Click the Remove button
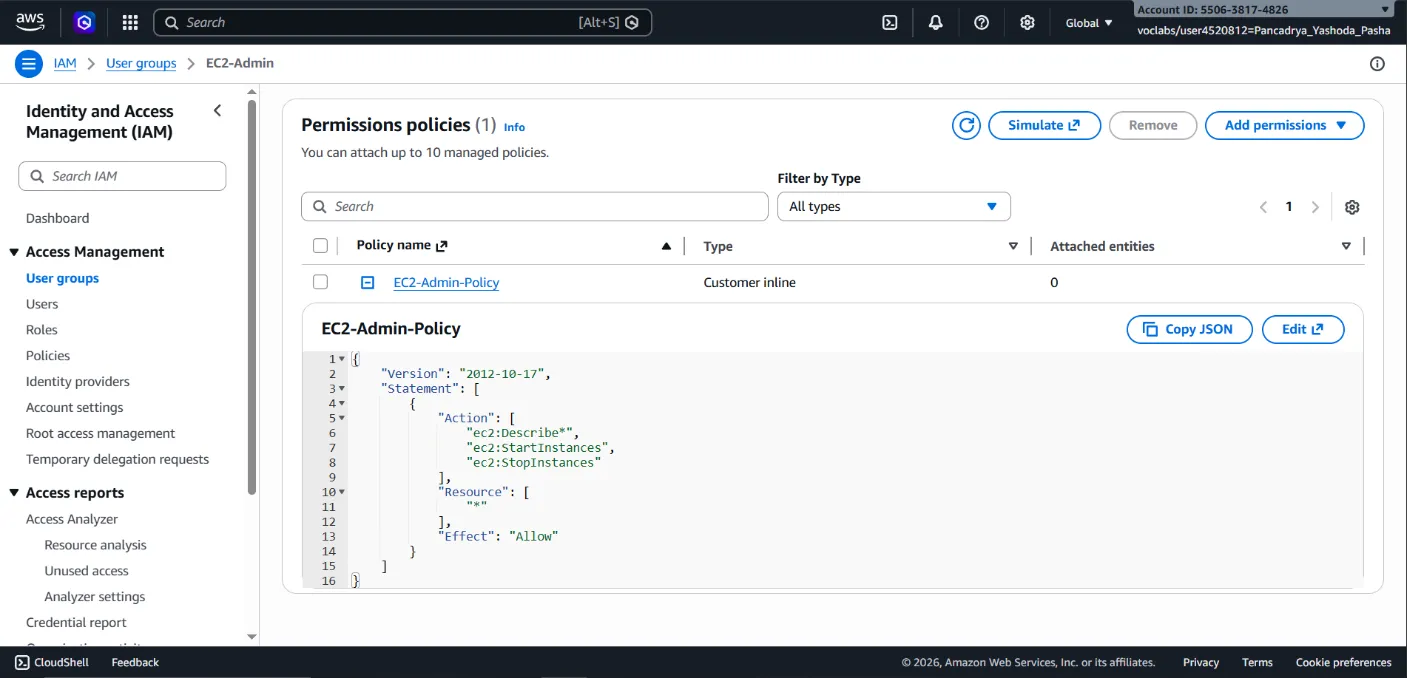1407x678 pixels. [1153, 125]
